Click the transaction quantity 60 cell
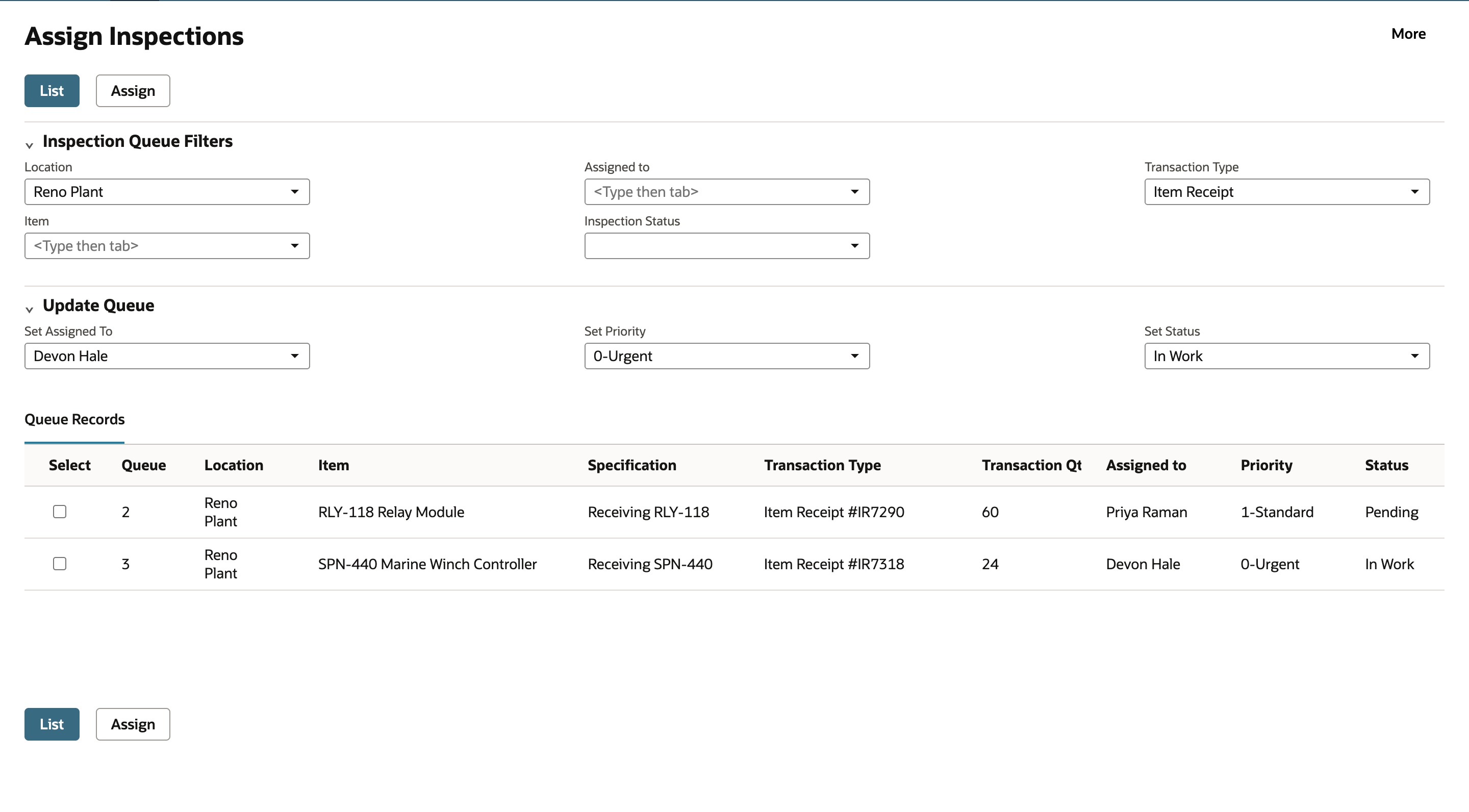Screen dimensions: 1469x812 click(991, 512)
